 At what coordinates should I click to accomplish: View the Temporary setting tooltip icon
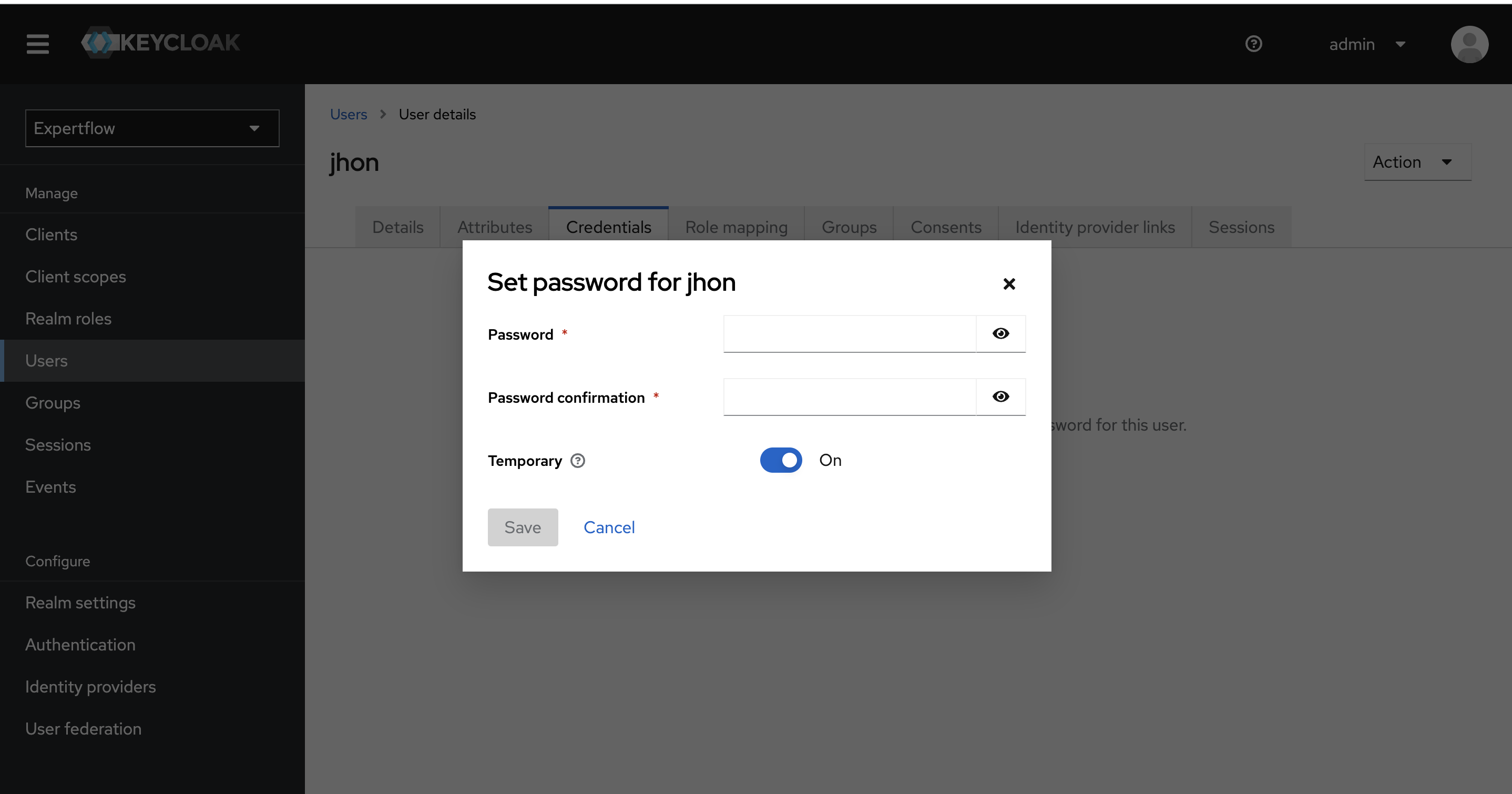click(x=578, y=461)
